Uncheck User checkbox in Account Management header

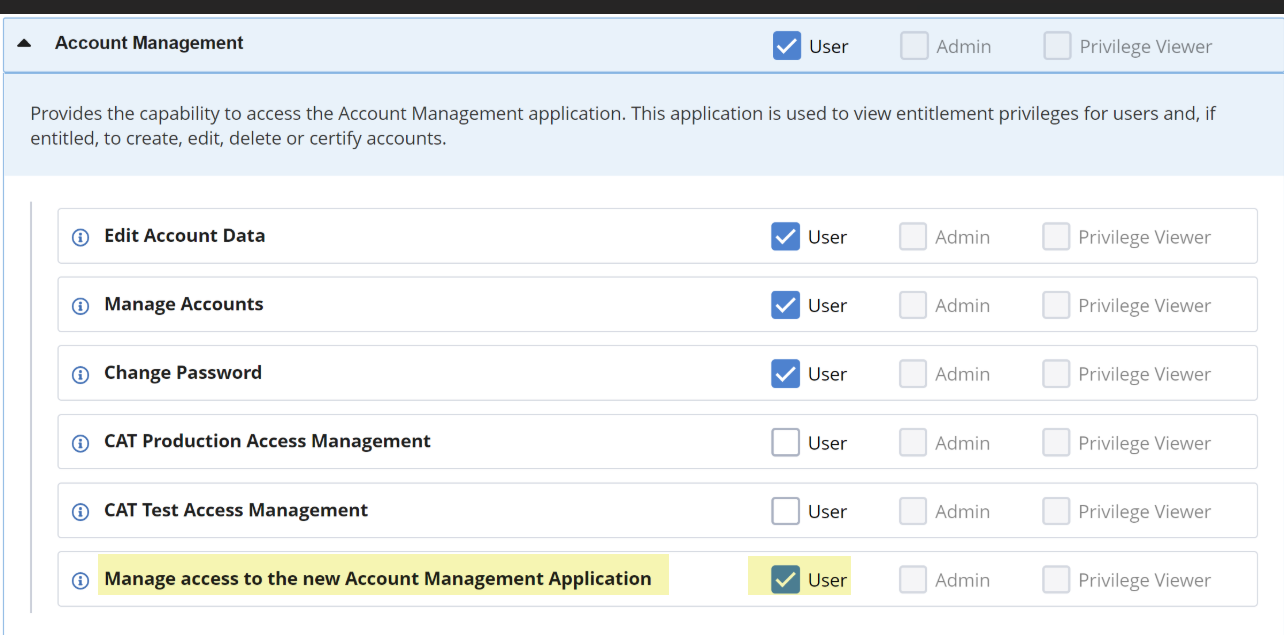787,46
